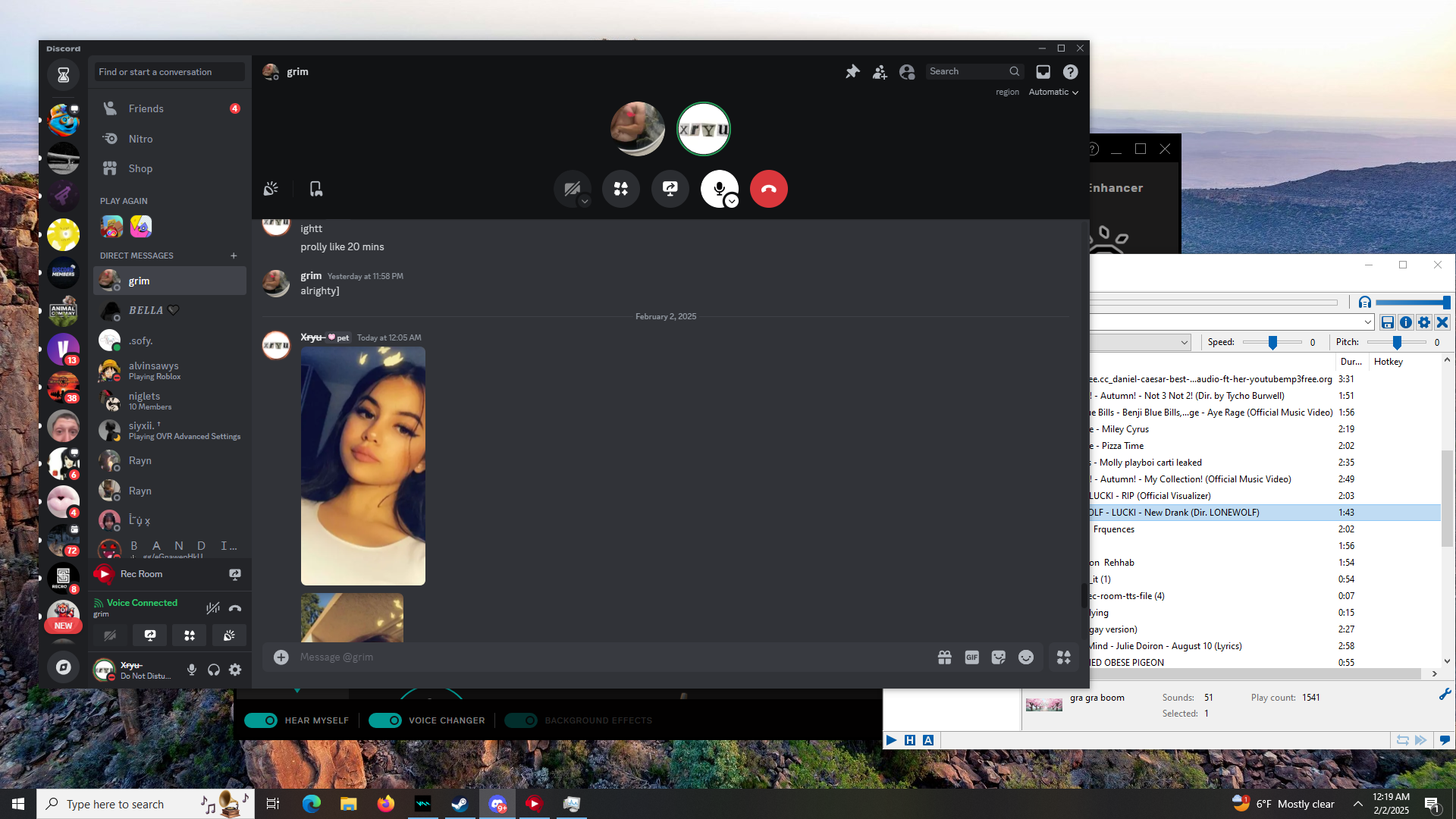Open the Nitro page
Screen dimensions: 1456x819
140,139
